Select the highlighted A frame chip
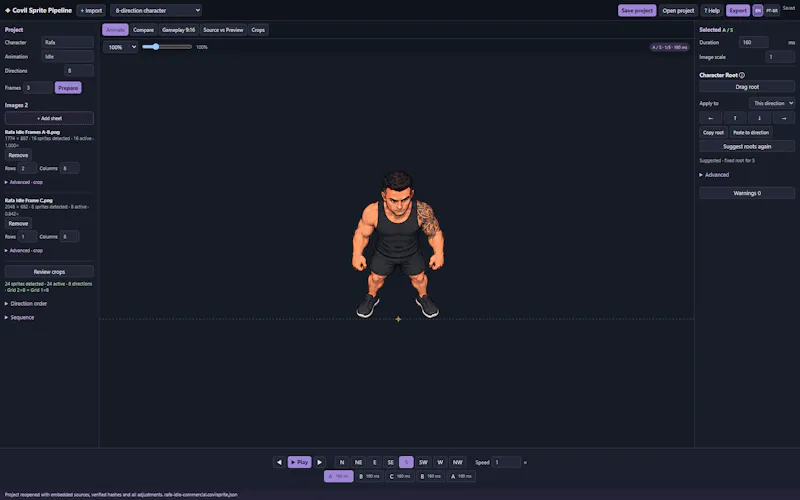 tap(338, 477)
